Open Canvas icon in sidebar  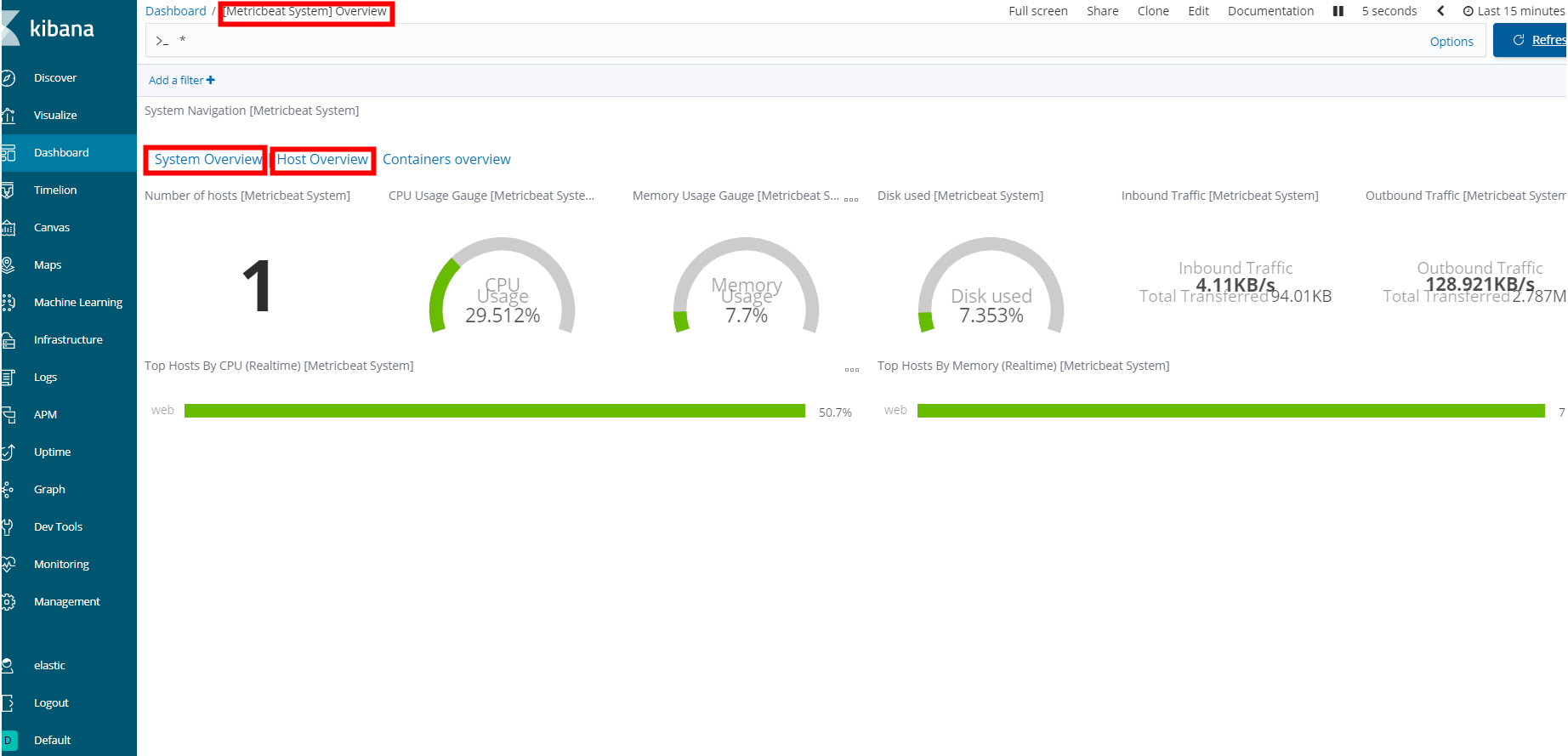[8, 228]
